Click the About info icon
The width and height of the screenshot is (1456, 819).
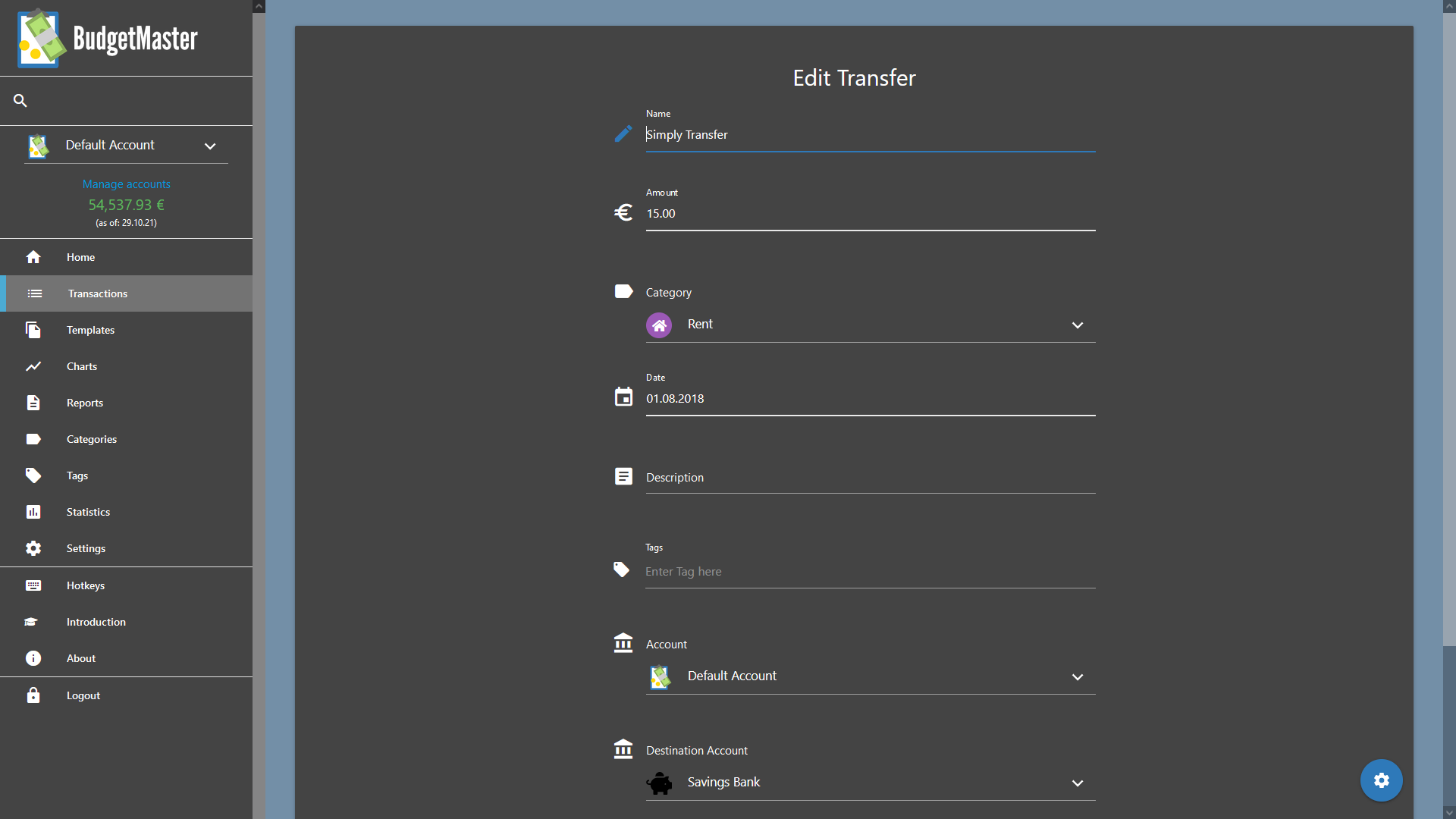[33, 658]
